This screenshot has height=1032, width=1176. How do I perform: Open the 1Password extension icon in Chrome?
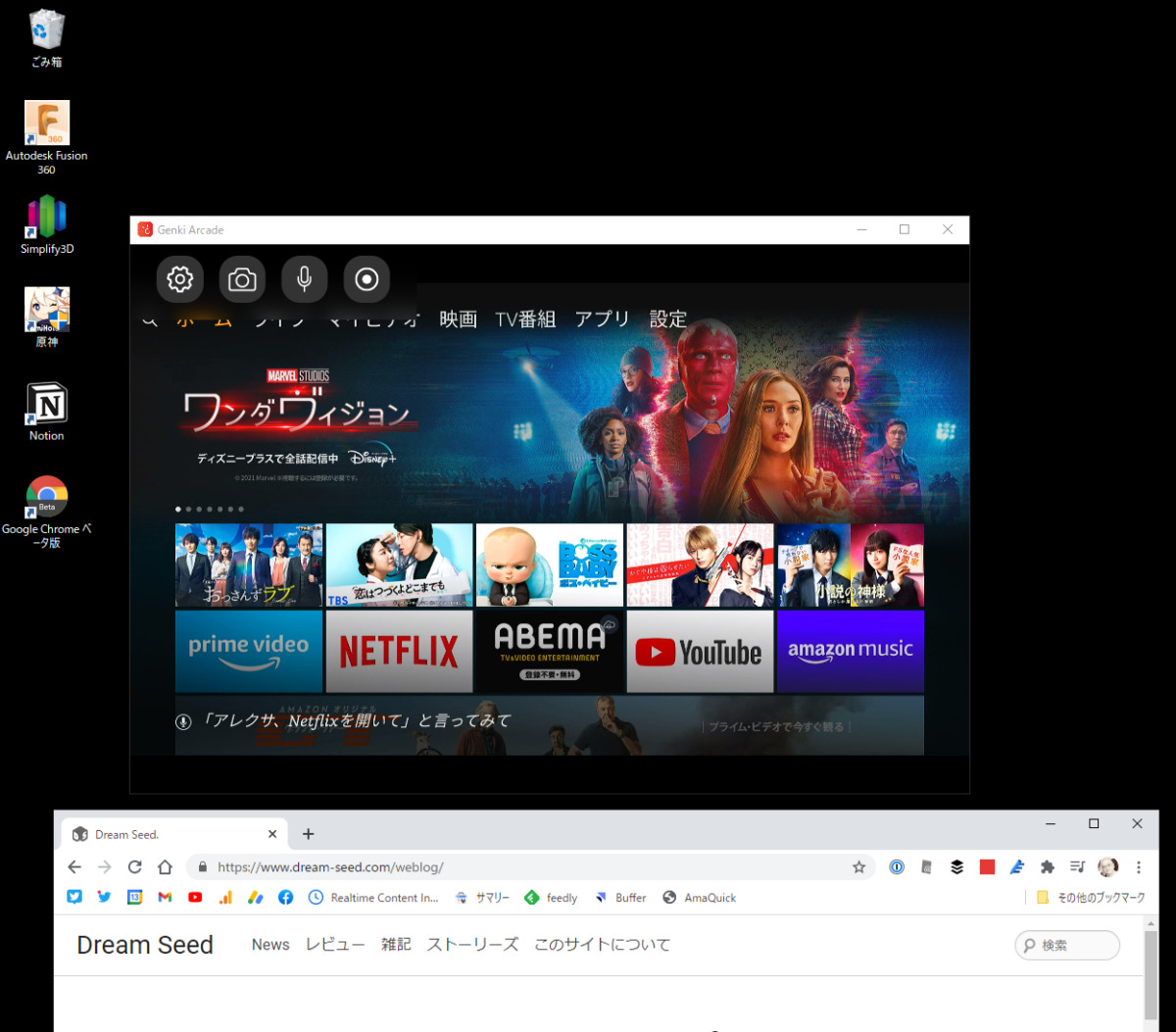click(897, 867)
